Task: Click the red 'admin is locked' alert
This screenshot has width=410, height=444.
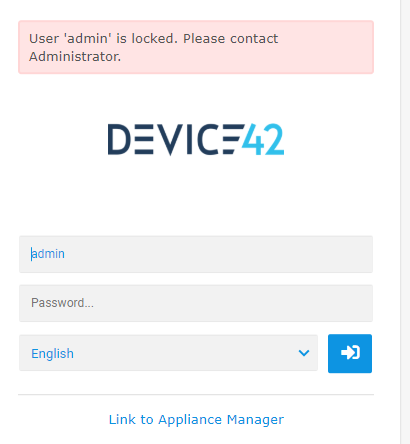Action: point(196,47)
